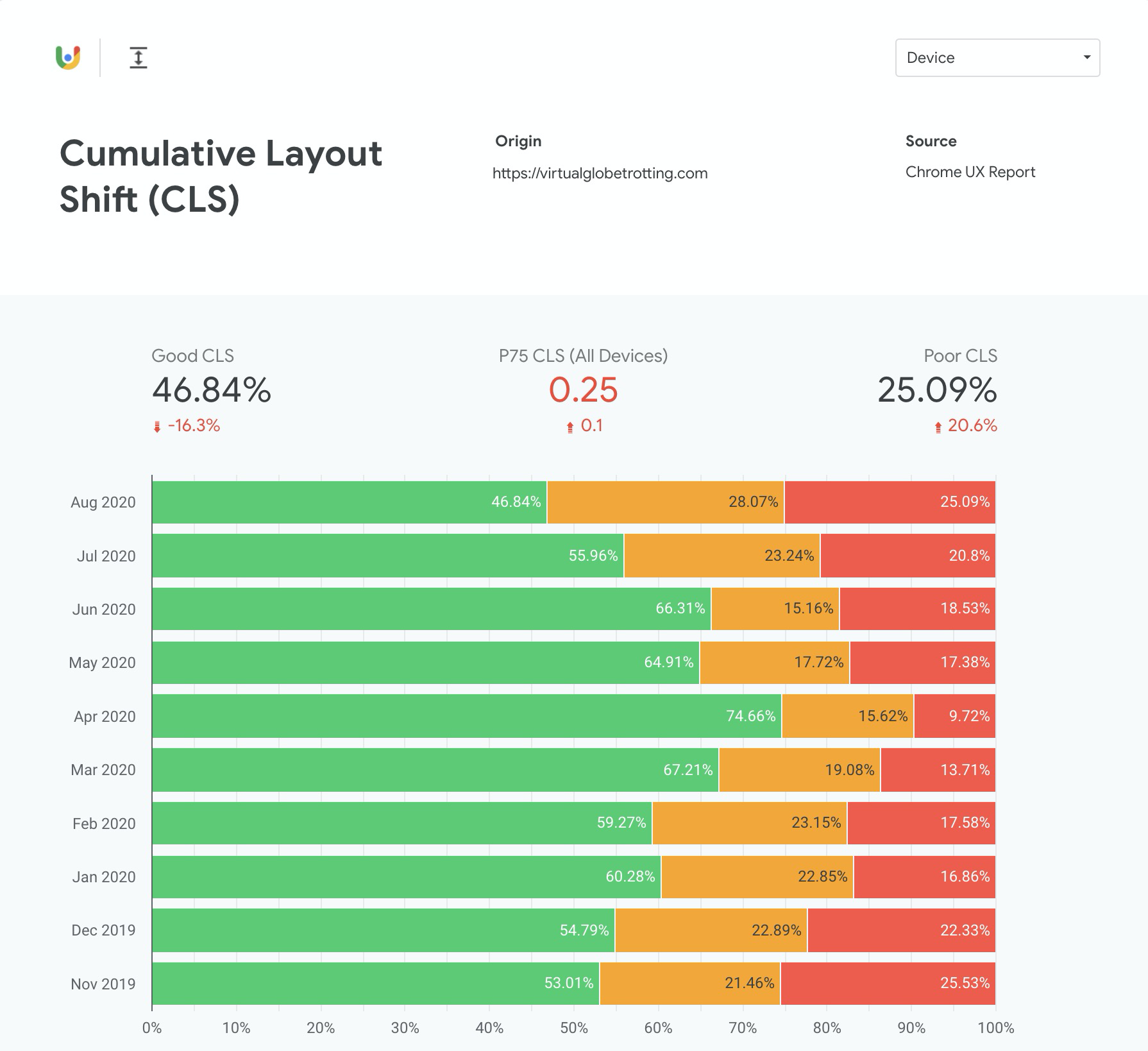Click the Apr 2020 axis label

(105, 717)
